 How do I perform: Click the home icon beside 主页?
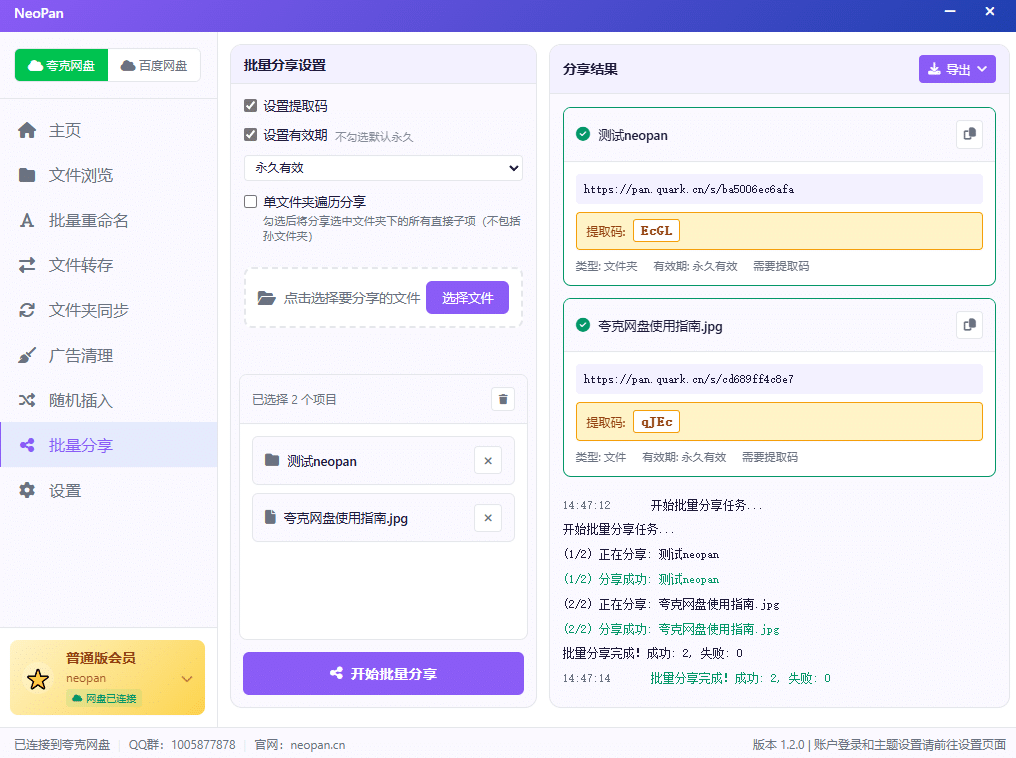(27, 130)
